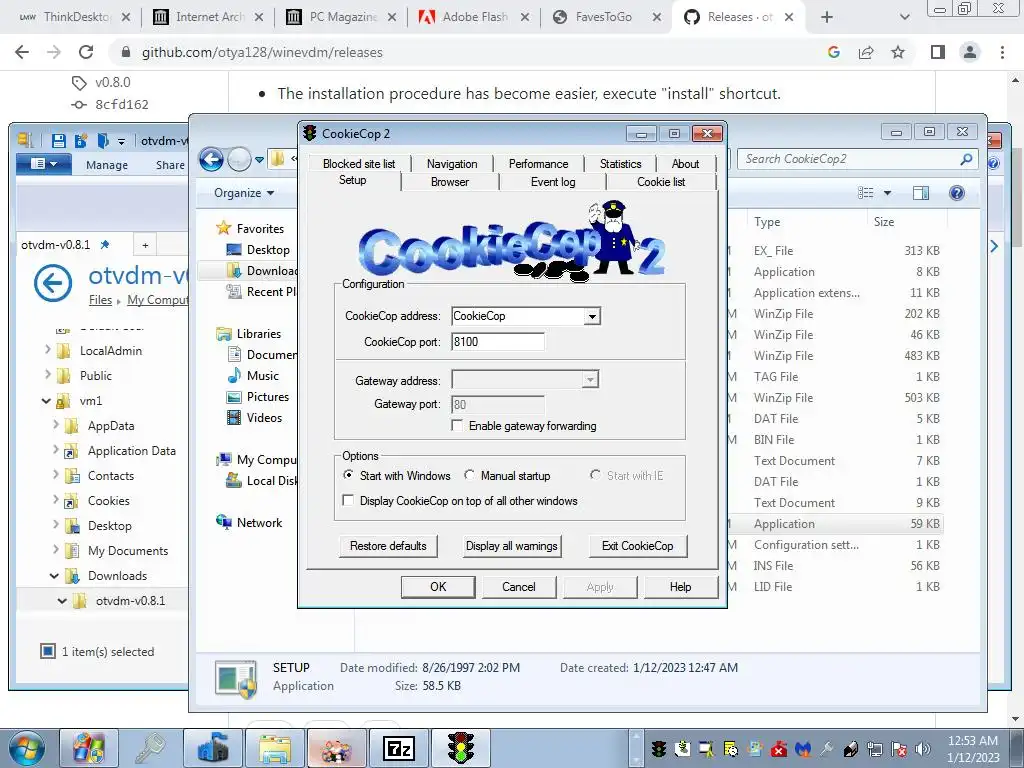The image size is (1024, 768).
Task: Expand LocalAdmin folder in tree
Action: tap(47, 350)
